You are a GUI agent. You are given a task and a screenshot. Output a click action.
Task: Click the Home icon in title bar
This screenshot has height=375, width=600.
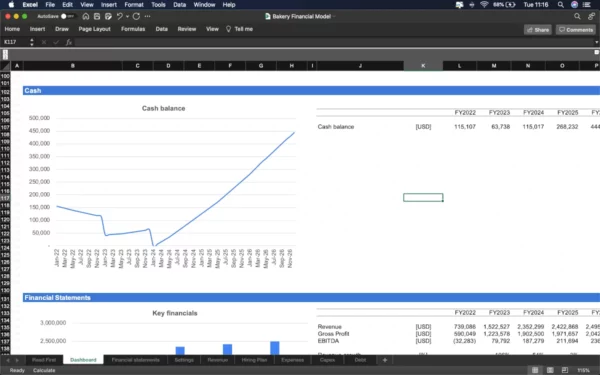click(x=86, y=16)
